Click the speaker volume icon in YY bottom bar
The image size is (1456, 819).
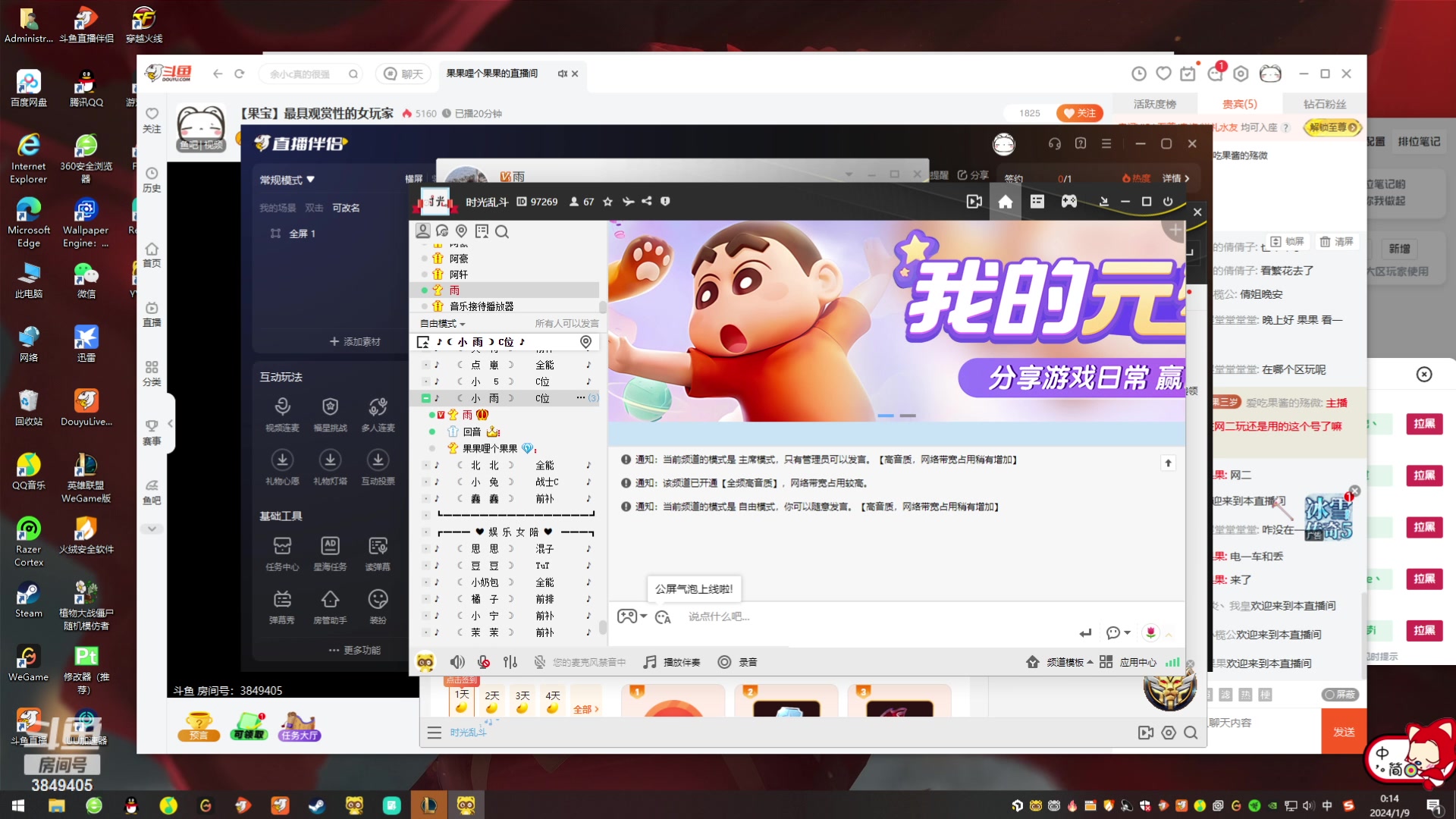(457, 662)
